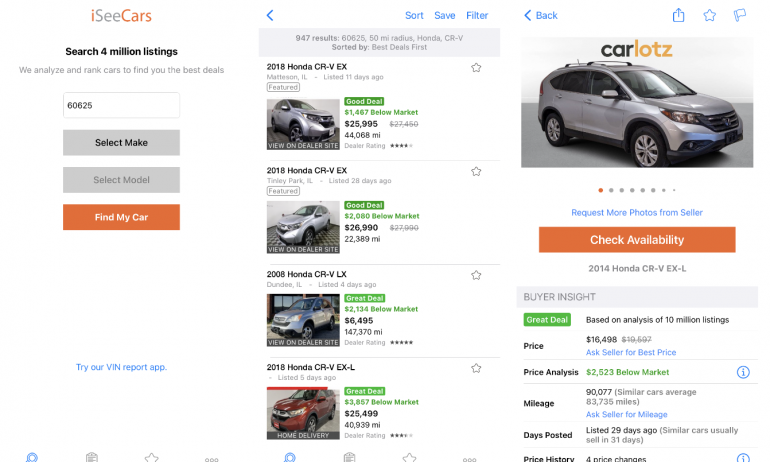Favorite the 2018 Honda CR-V EX-L
770x462 pixels.
click(x=476, y=368)
